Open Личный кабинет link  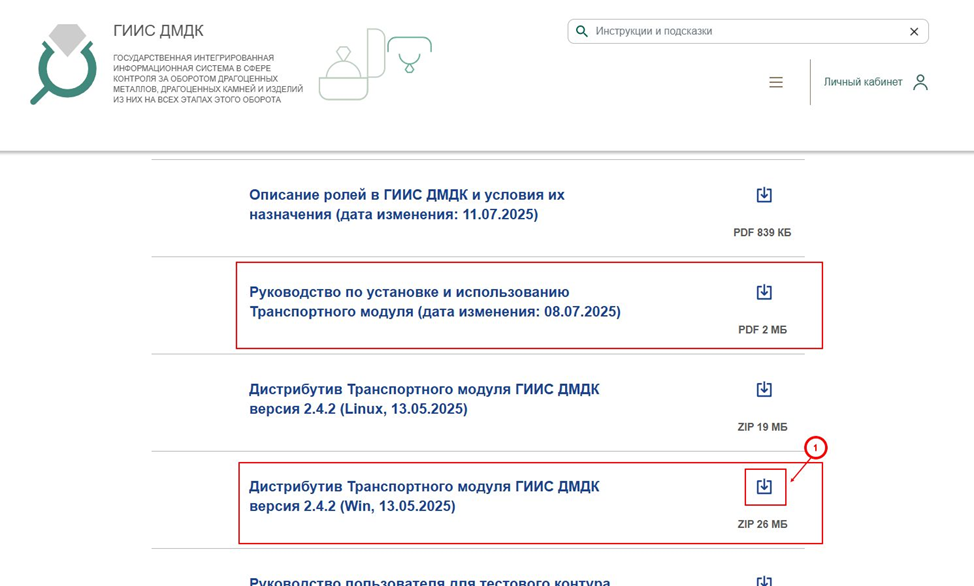(x=863, y=82)
